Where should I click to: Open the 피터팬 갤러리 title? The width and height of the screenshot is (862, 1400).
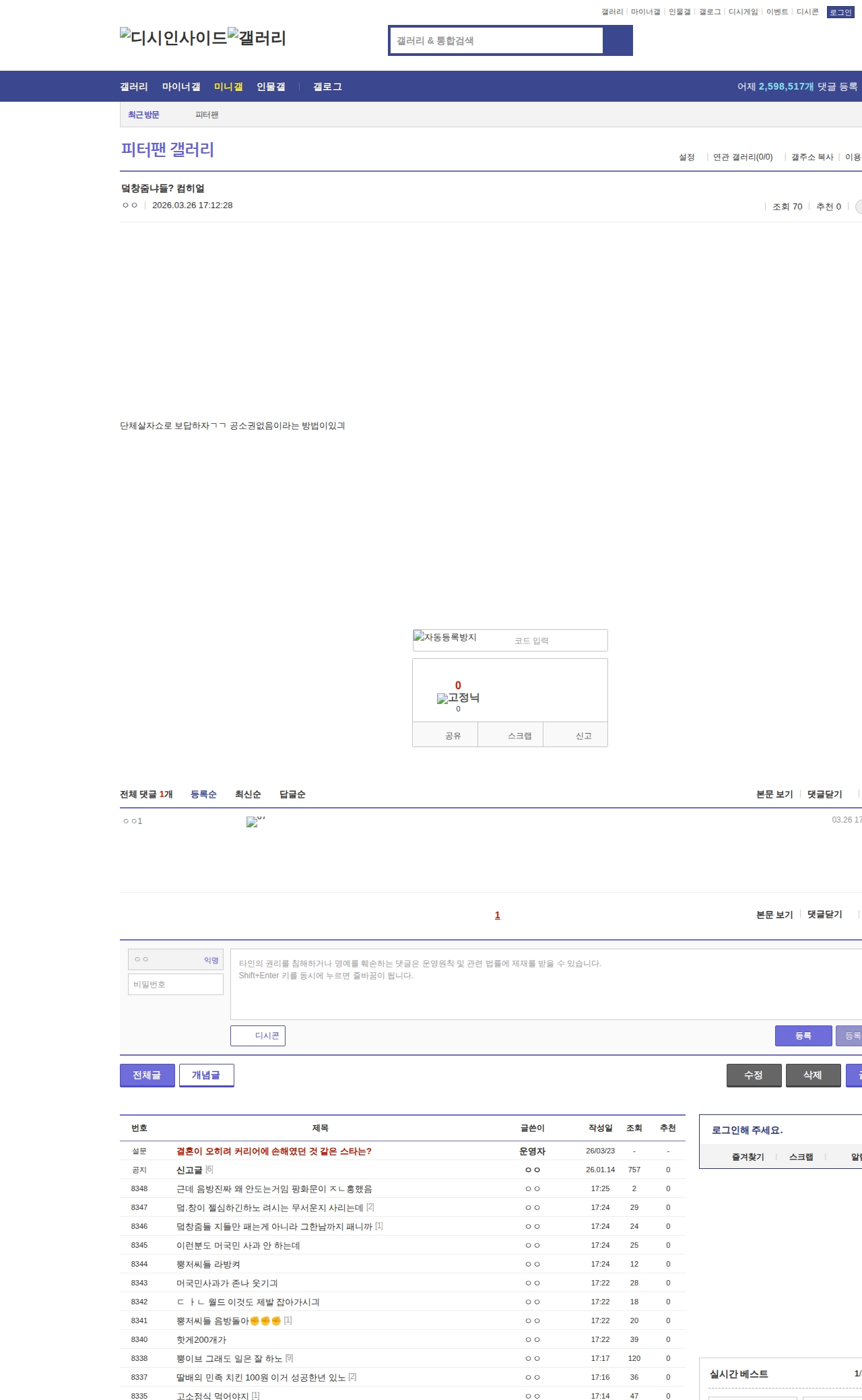(x=168, y=150)
